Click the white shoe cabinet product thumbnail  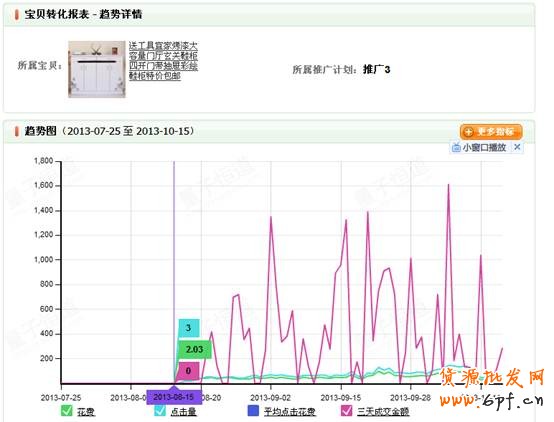point(97,69)
